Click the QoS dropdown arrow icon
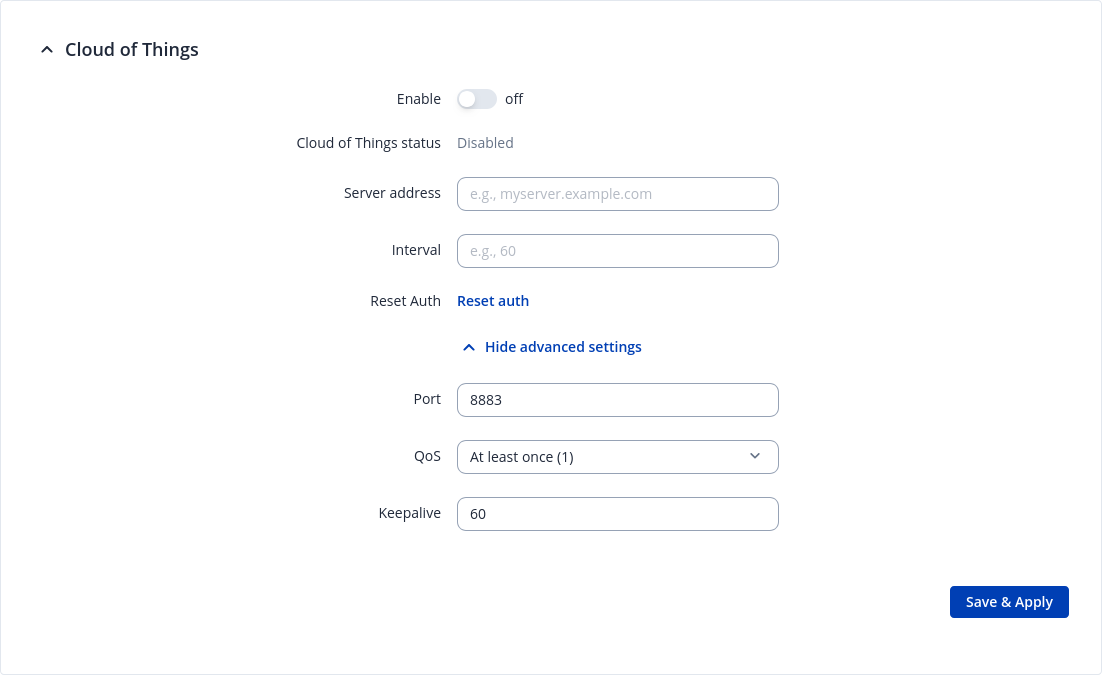This screenshot has height=675, width=1102. pyautogui.click(x=755, y=457)
